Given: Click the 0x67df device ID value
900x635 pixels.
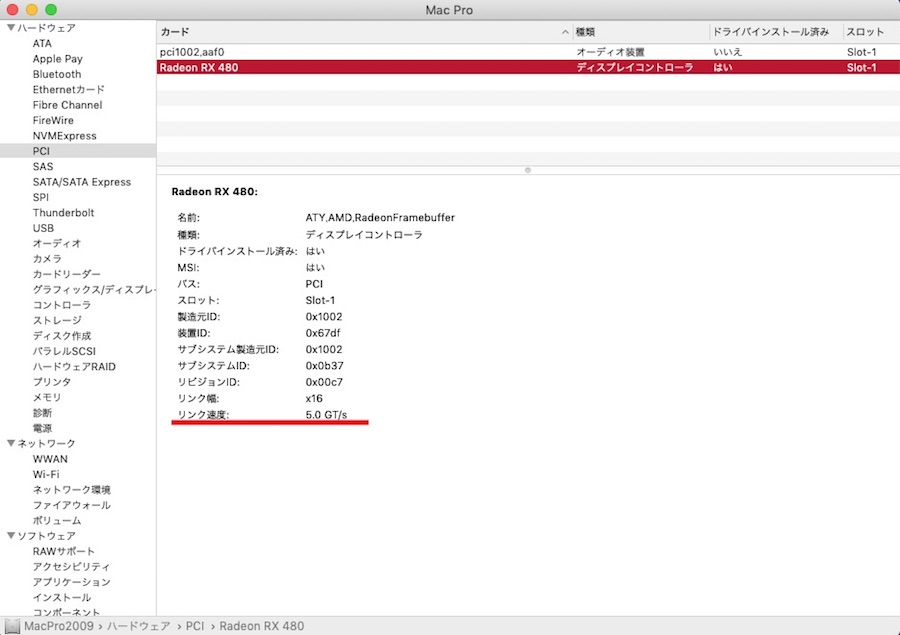Looking at the screenshot, I should [x=323, y=333].
